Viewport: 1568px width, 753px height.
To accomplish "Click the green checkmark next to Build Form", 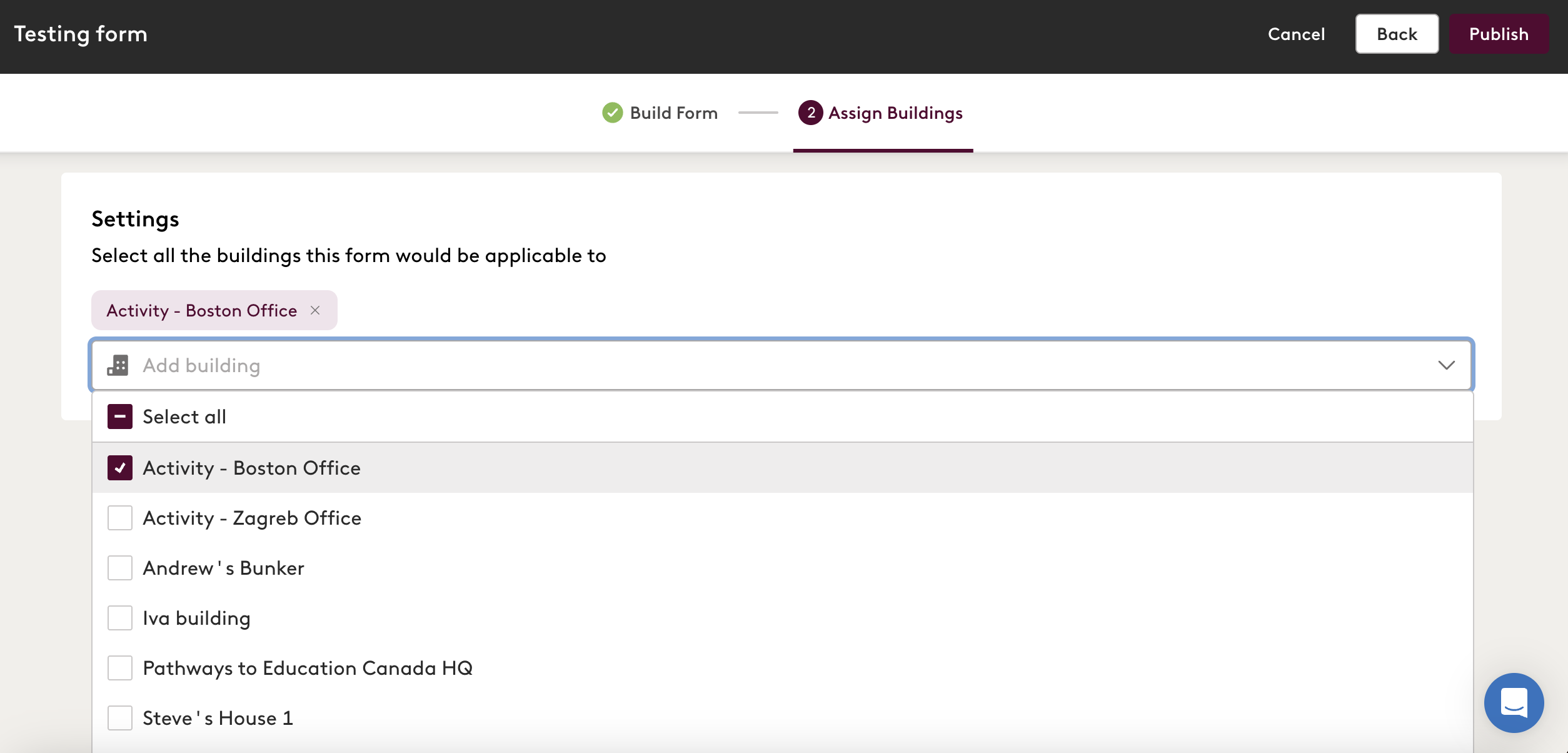I will [x=612, y=113].
